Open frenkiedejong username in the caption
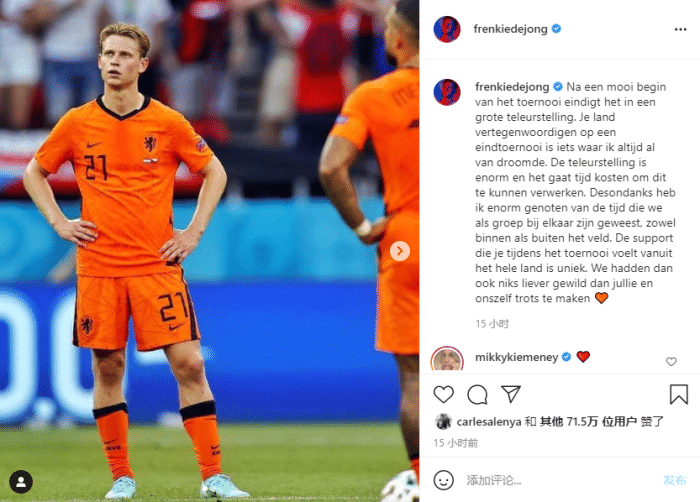This screenshot has height=502, width=700. (x=512, y=87)
